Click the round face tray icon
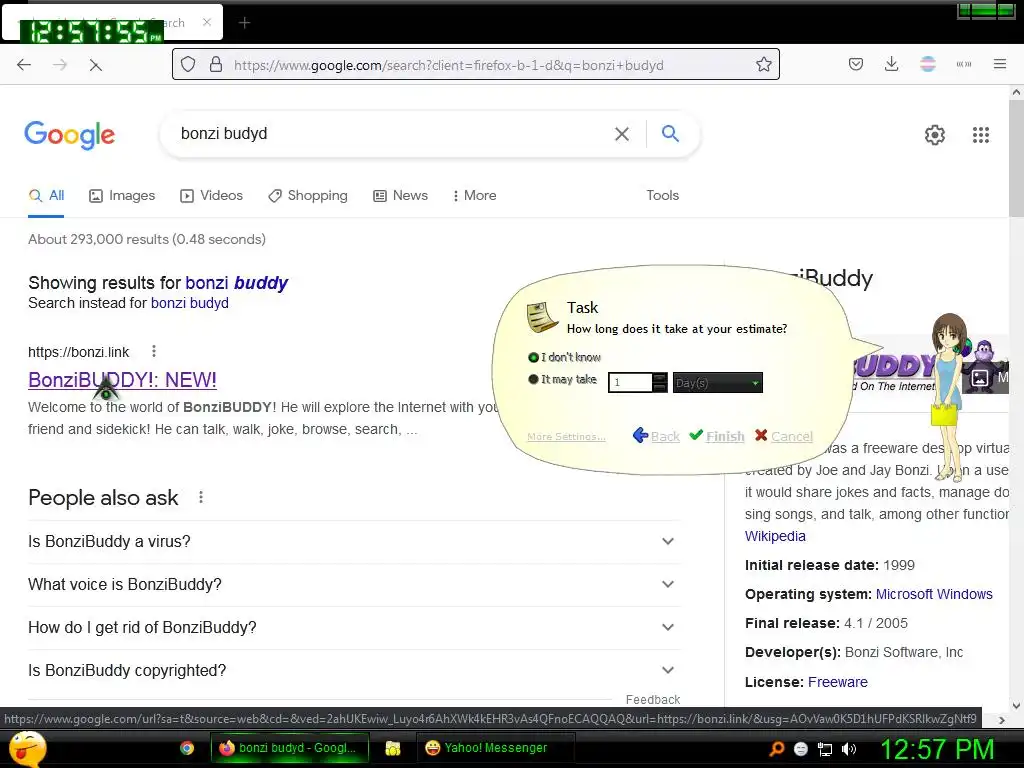This screenshot has height=768, width=1024. [x=801, y=749]
